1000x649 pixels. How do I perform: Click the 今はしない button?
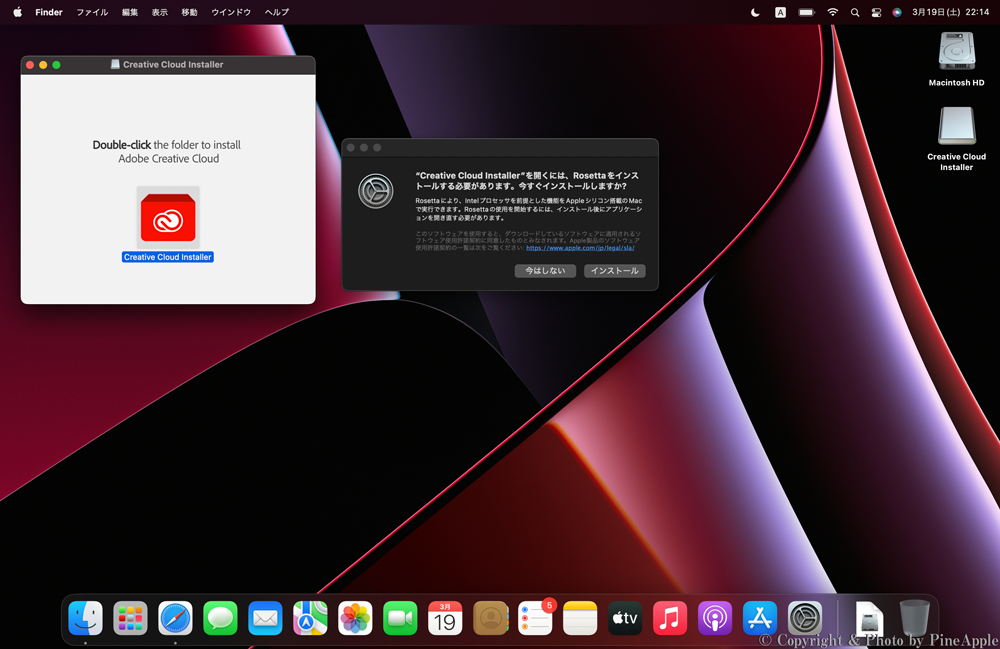tap(545, 271)
